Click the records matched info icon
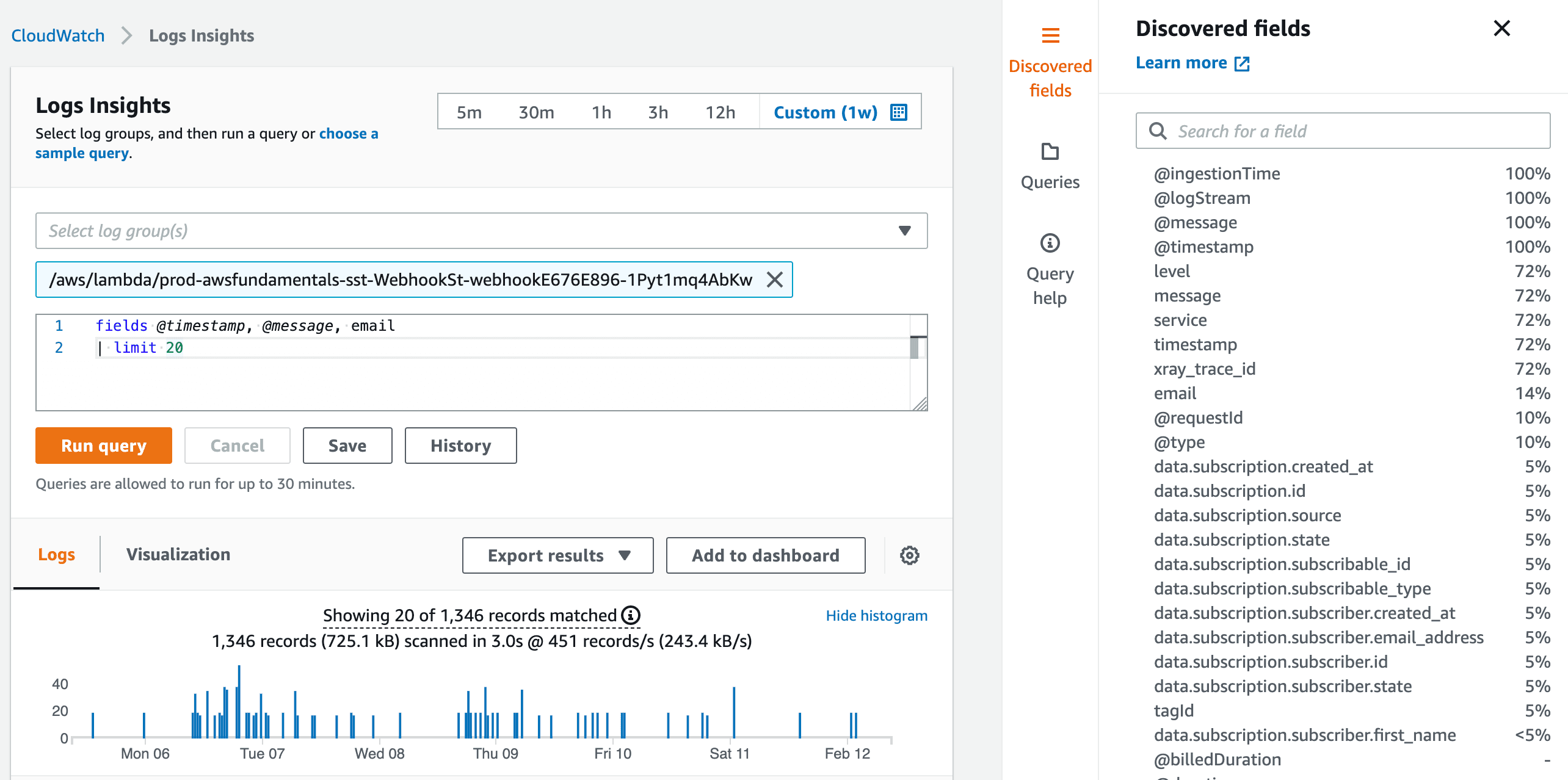 [x=631, y=615]
